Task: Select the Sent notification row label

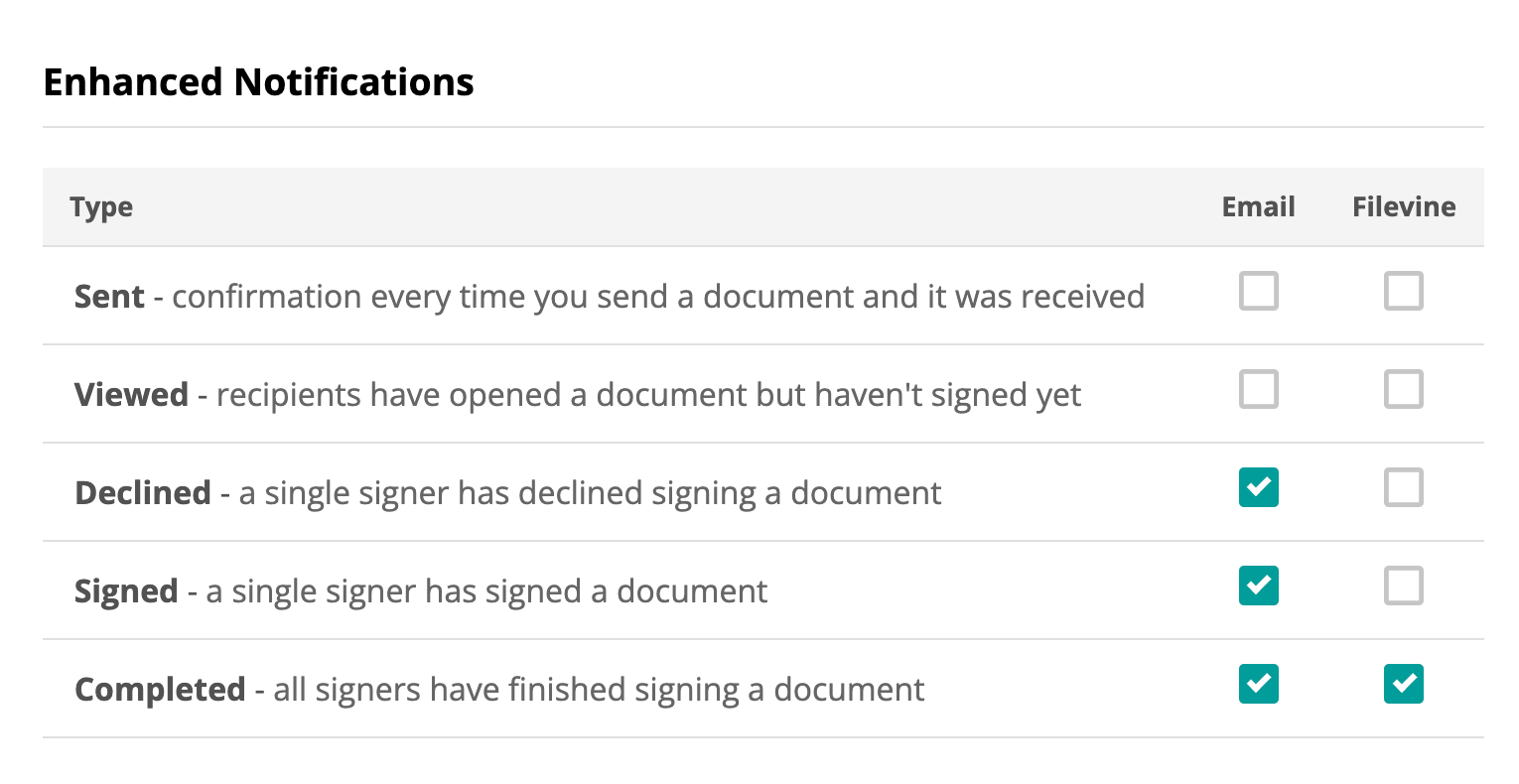Action: coord(109,296)
